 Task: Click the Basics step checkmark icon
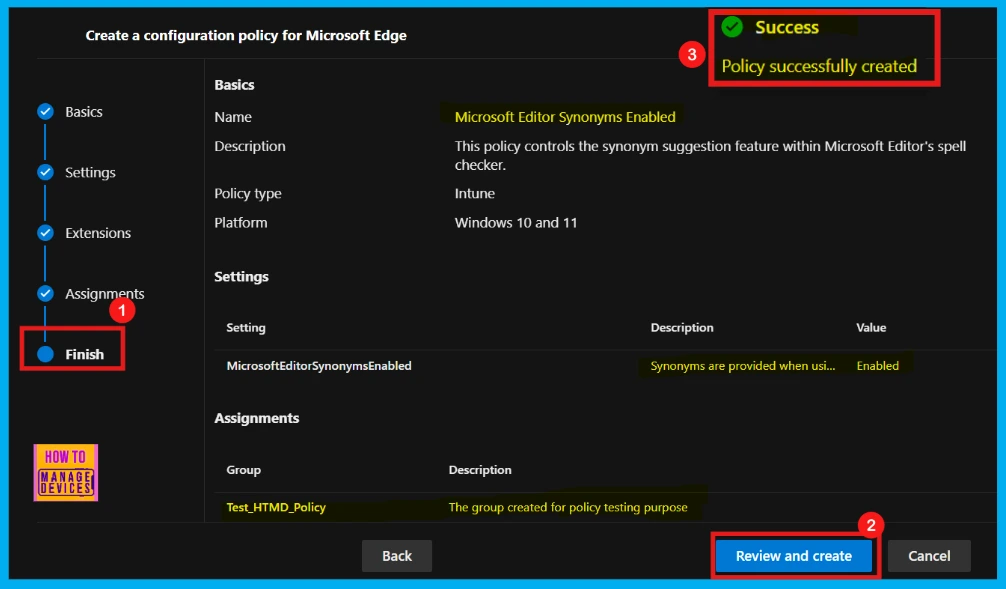point(45,112)
